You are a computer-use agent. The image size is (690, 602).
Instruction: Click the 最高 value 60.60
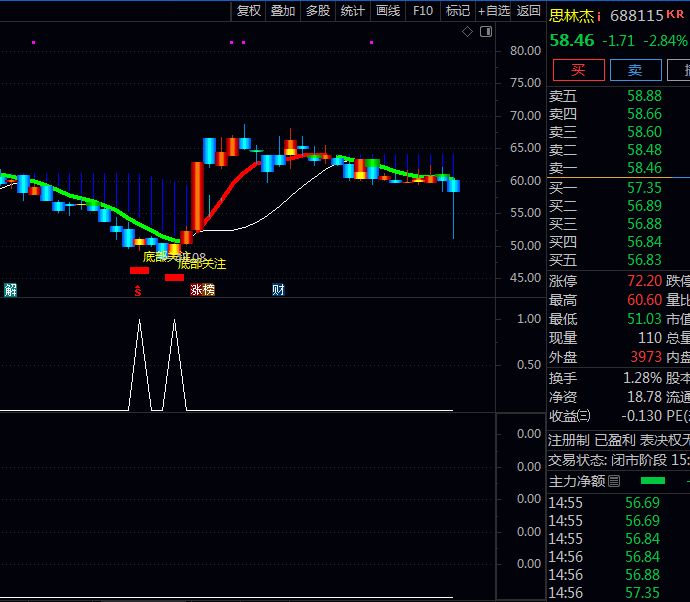coord(644,300)
